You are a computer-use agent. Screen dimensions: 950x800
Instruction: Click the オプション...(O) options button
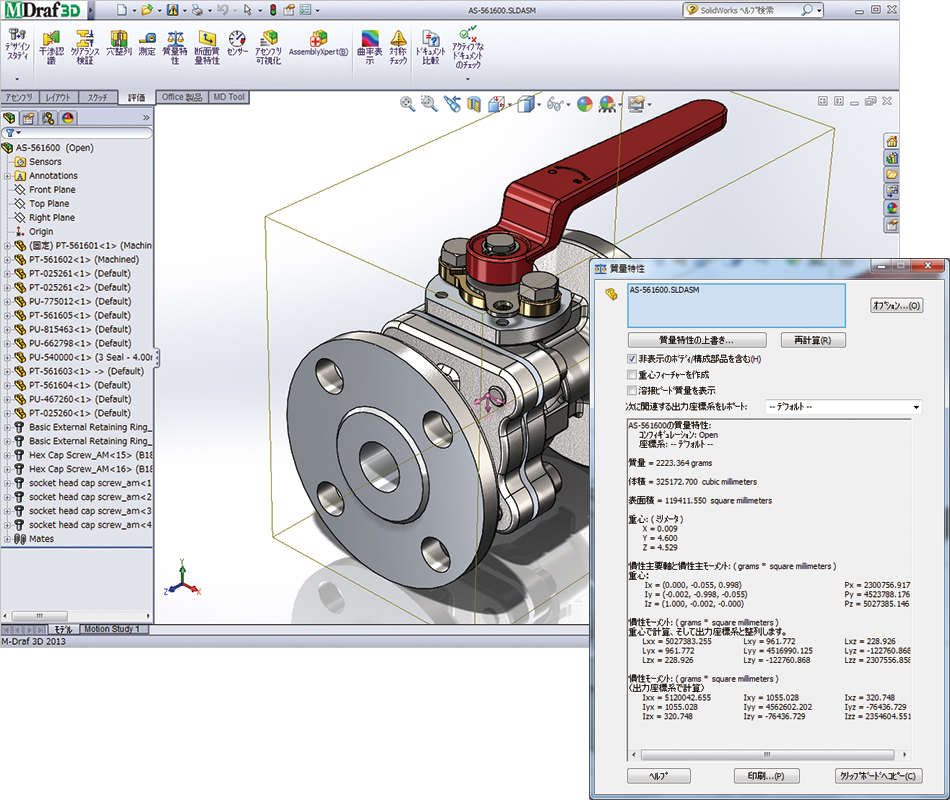pos(896,305)
